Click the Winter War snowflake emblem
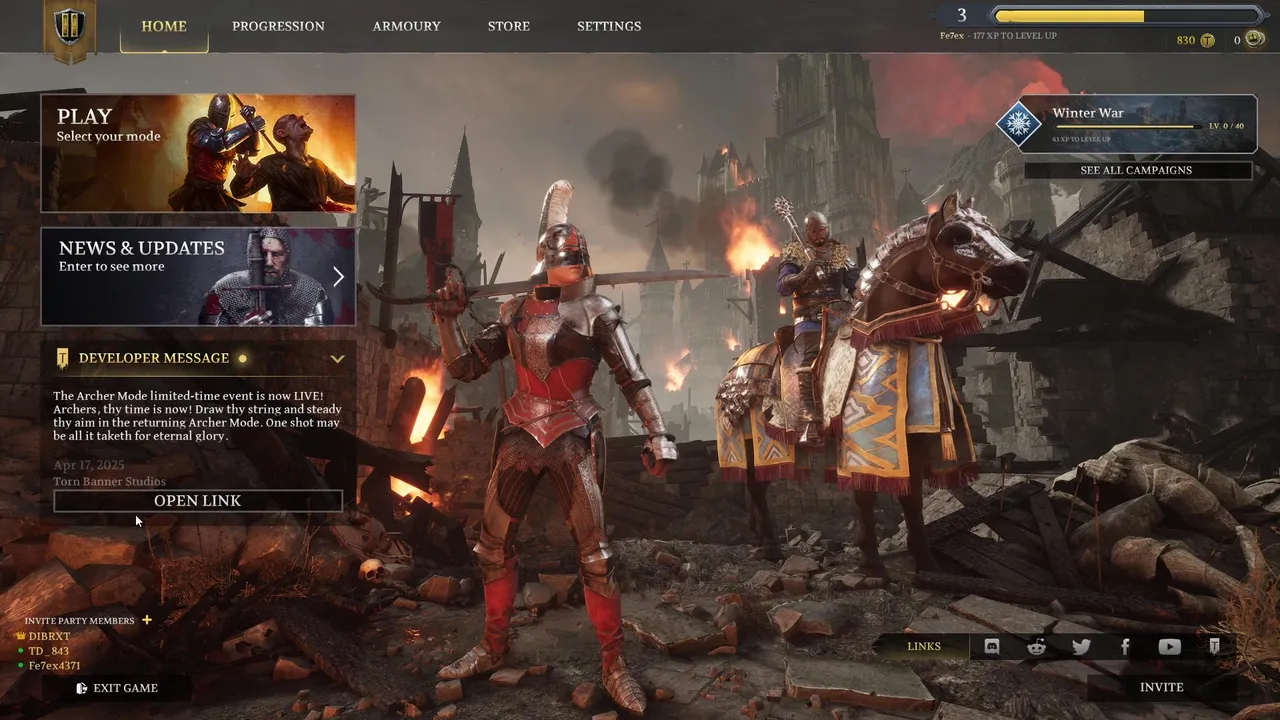Image resolution: width=1280 pixels, height=720 pixels. click(x=1019, y=124)
